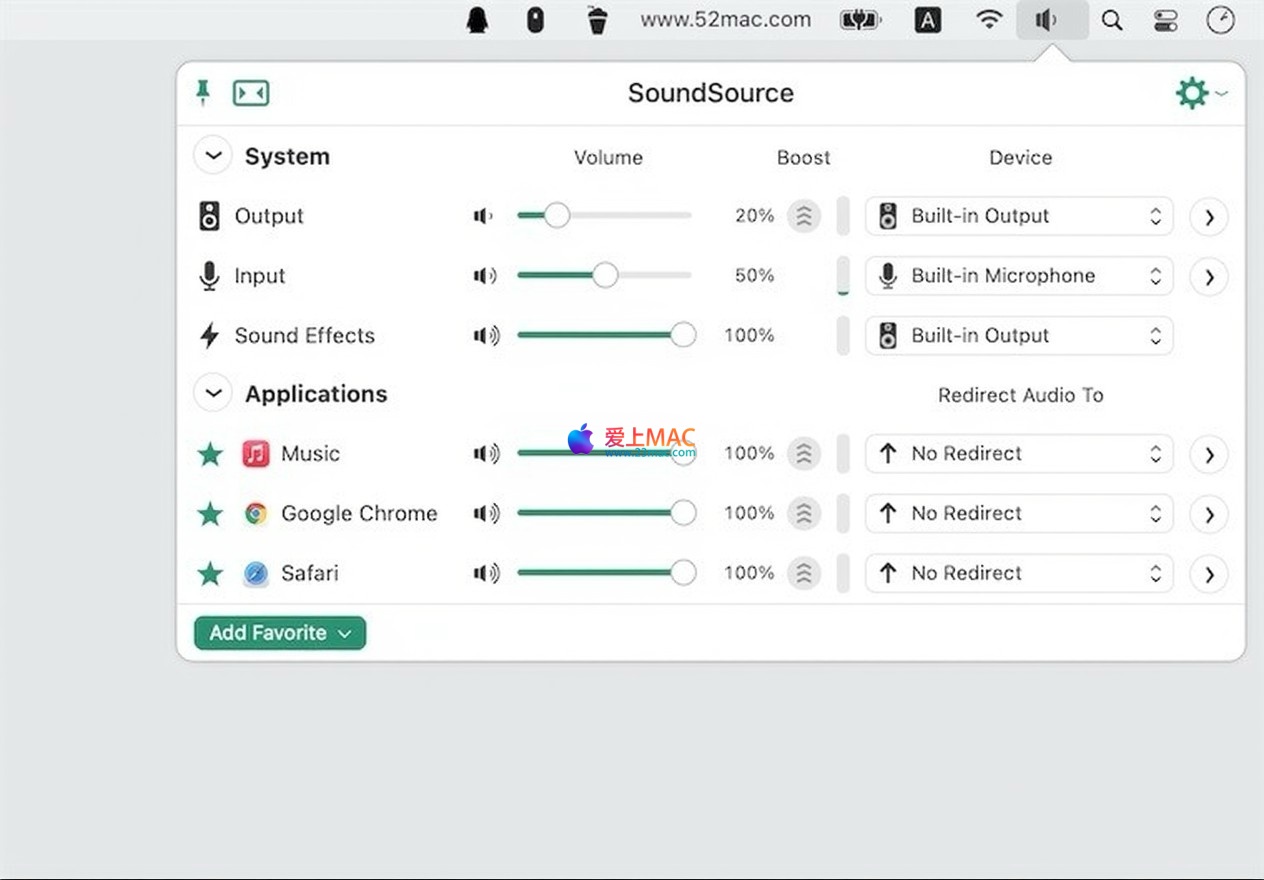The width and height of the screenshot is (1264, 880).
Task: Click the Boost icon for Output
Action: (803, 216)
